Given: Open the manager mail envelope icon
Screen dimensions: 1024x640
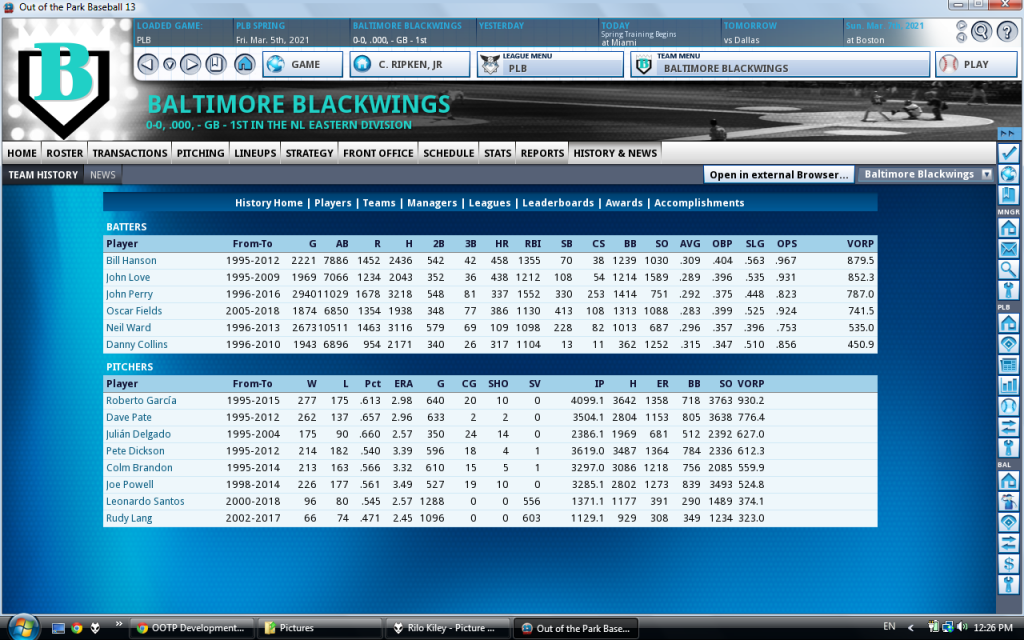Looking at the screenshot, I should click(x=1009, y=249).
